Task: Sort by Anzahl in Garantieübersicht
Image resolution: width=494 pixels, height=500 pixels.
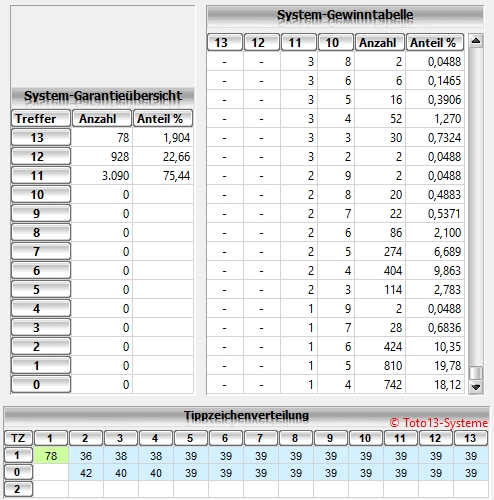Action: click(102, 118)
